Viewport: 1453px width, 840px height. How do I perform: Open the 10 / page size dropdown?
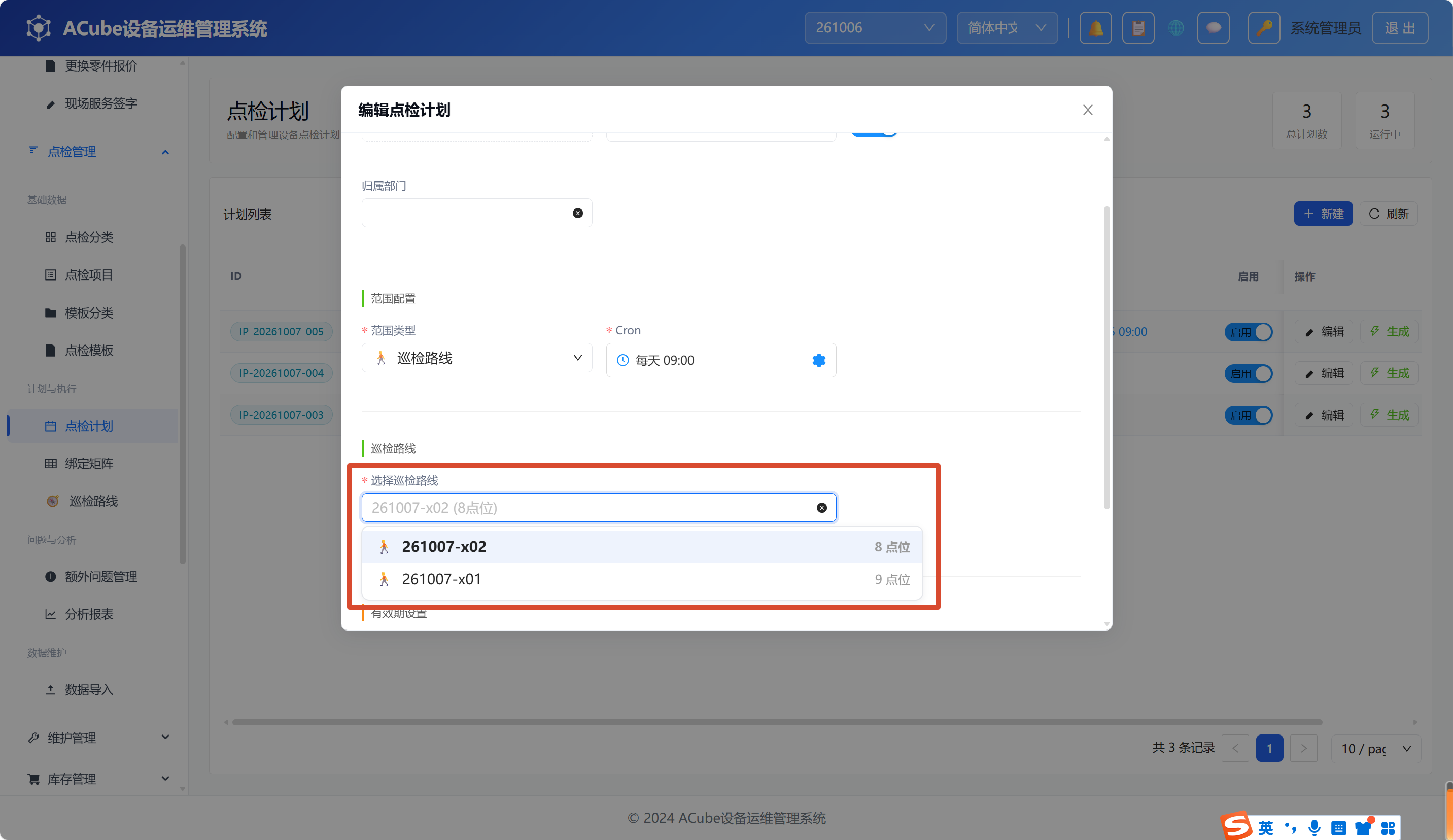1376,748
